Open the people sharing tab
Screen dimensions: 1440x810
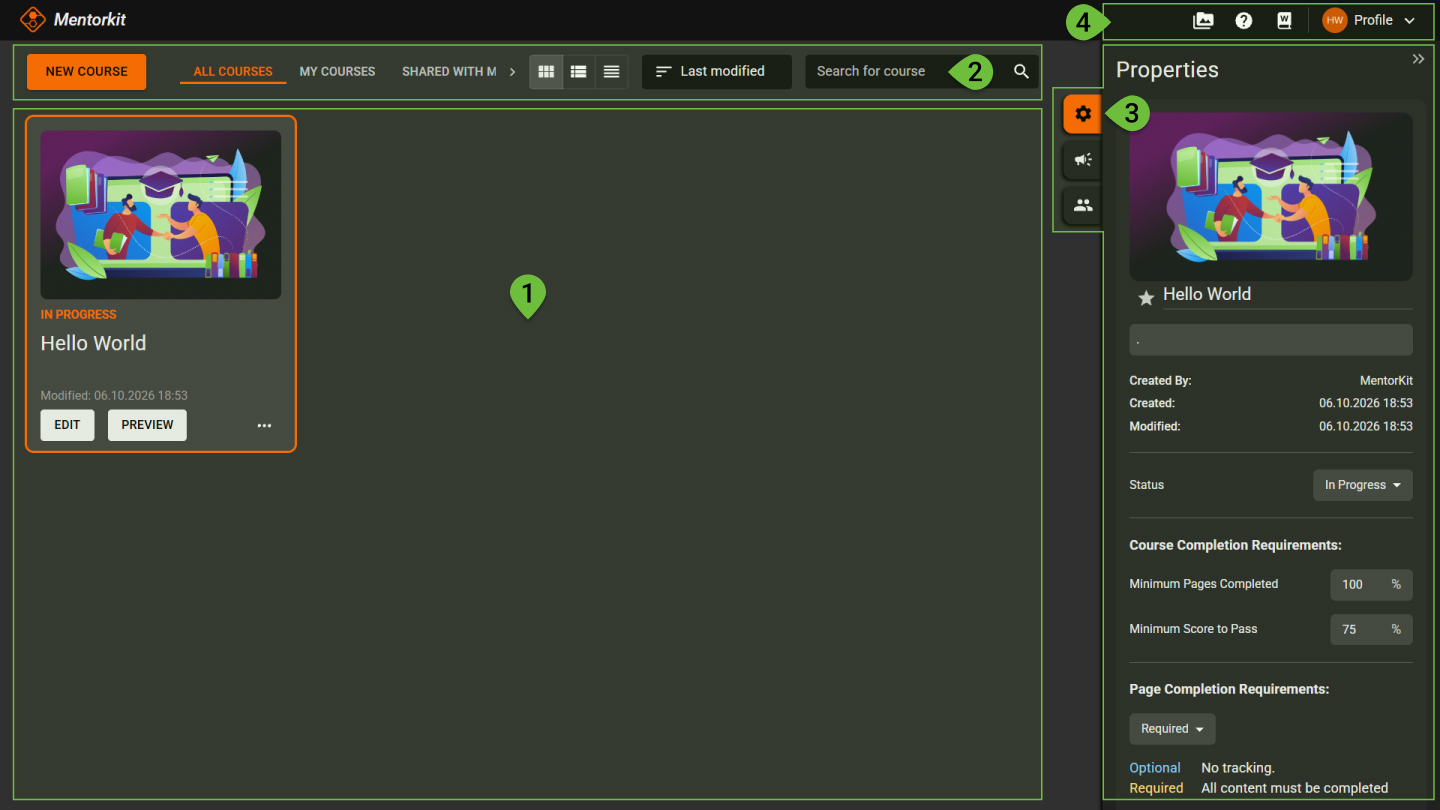[1082, 205]
